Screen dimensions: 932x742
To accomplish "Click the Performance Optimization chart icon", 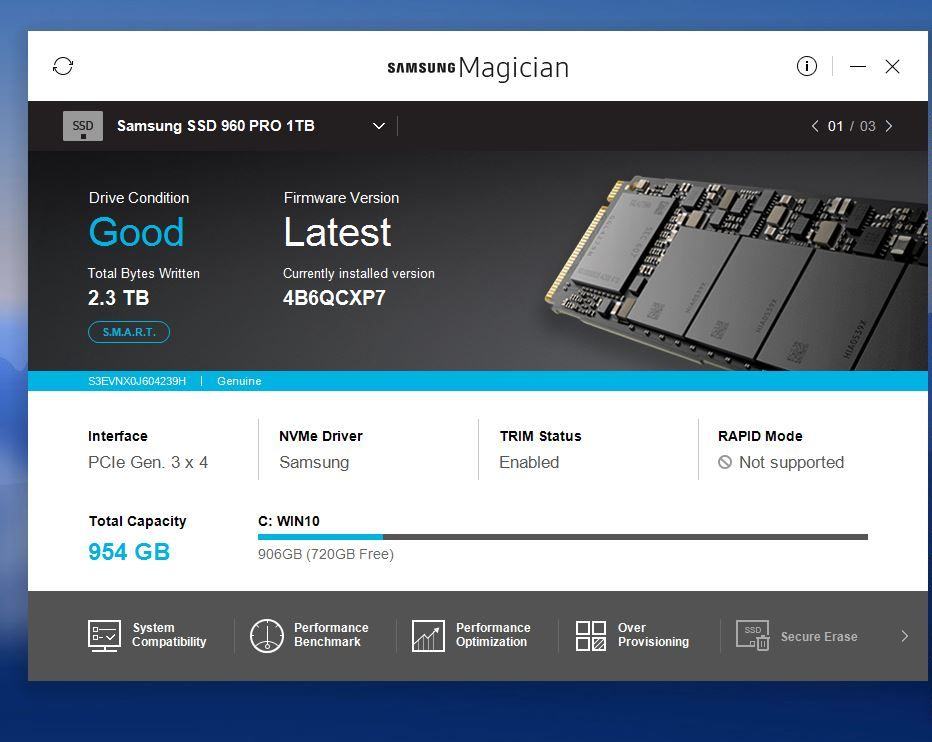I will coord(428,636).
